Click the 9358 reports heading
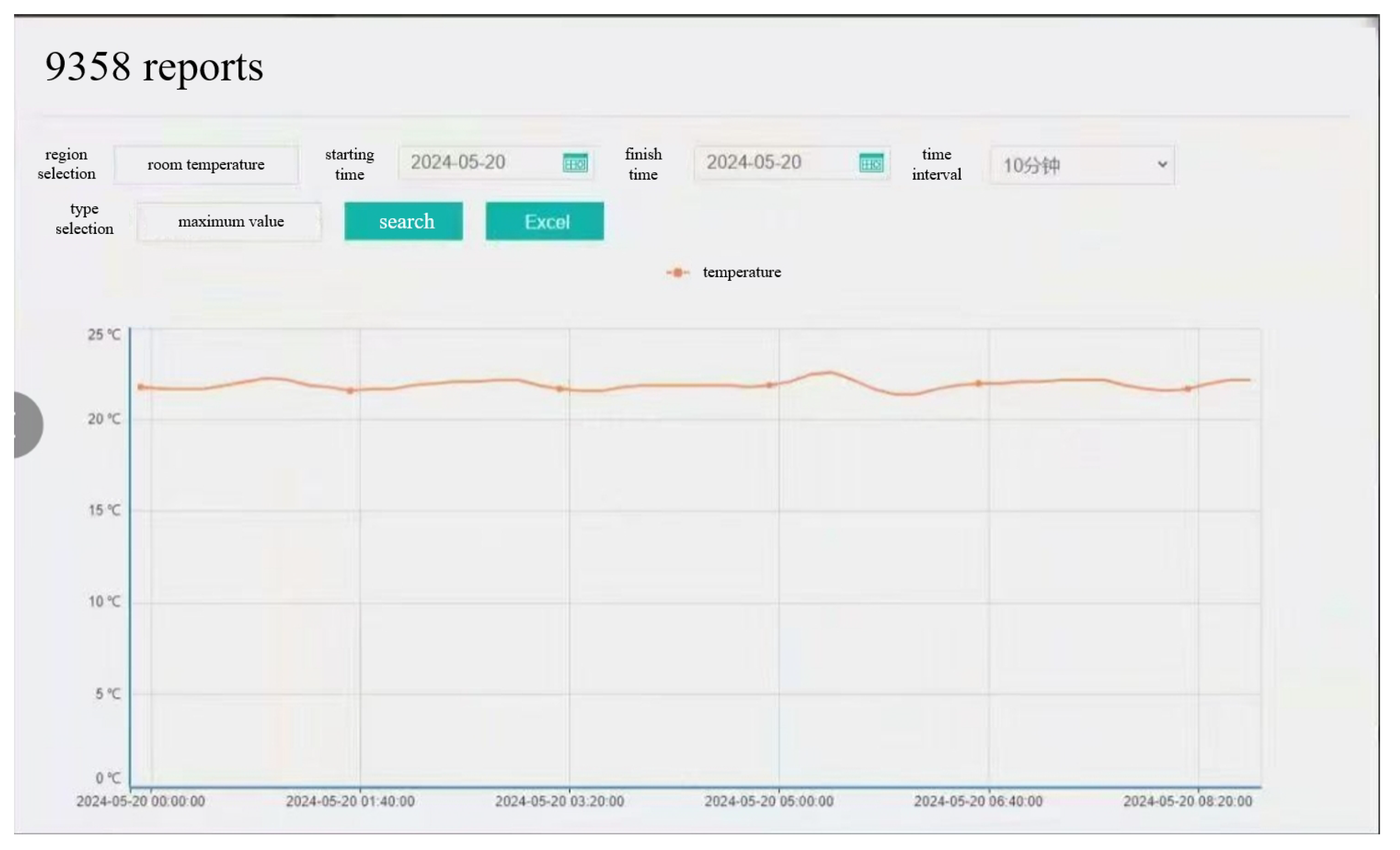This screenshot has width=1400, height=850. click(154, 67)
